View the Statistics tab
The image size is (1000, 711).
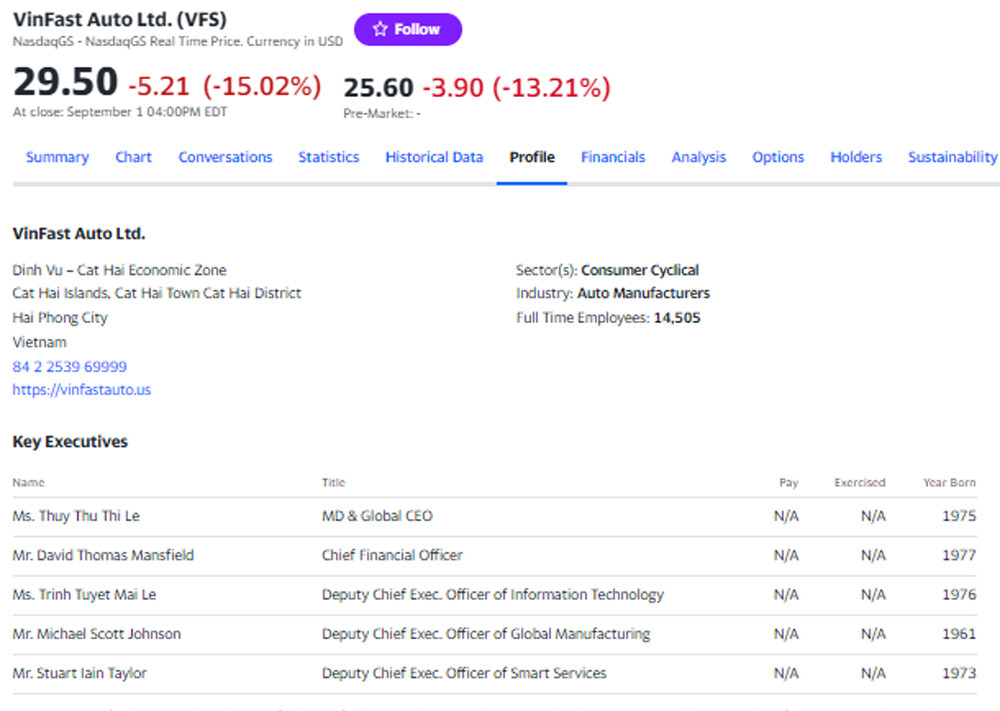(328, 157)
